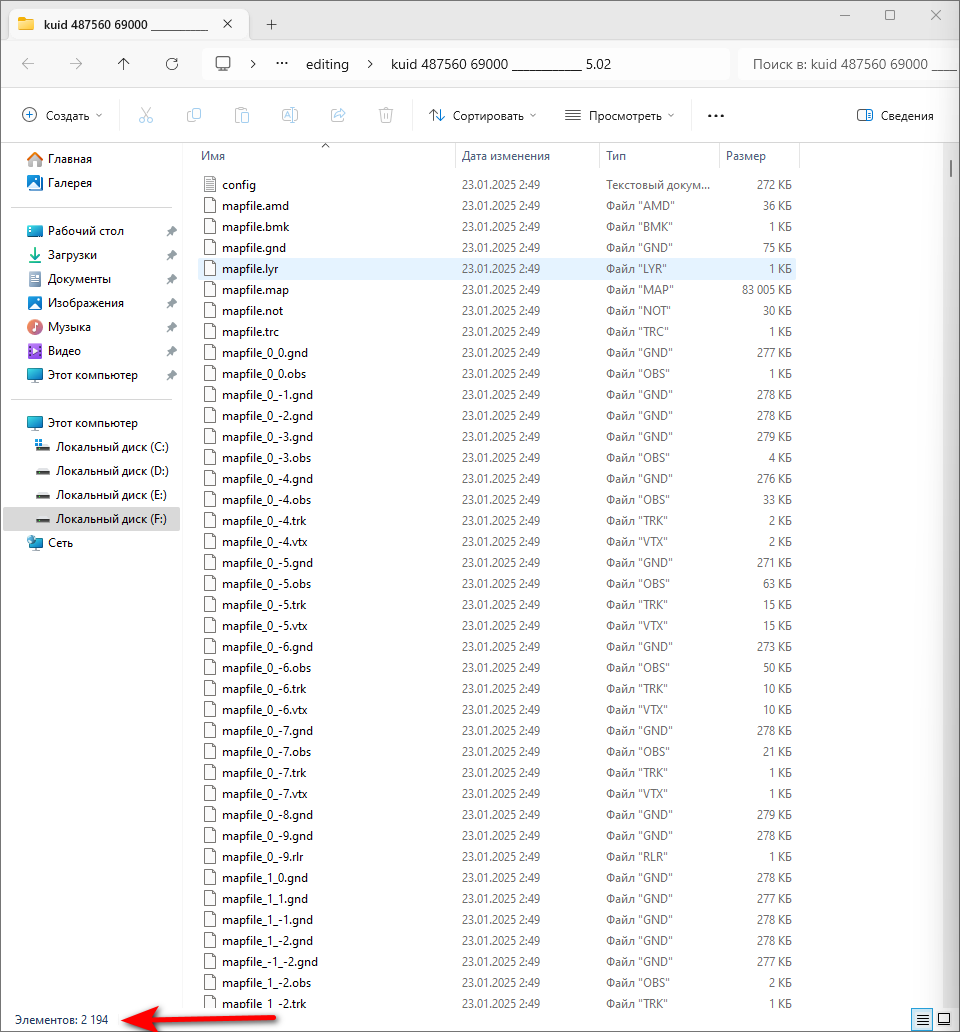Screen dimensions: 960x1032
Task: Select file mapfile.lyr
Action: tap(497, 269)
